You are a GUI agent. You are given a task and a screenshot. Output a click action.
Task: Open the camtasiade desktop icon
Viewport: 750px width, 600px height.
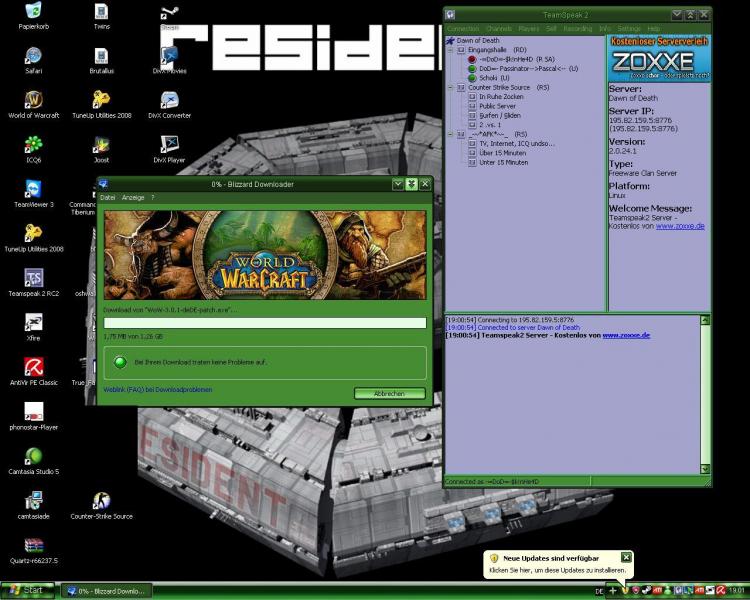coord(33,505)
